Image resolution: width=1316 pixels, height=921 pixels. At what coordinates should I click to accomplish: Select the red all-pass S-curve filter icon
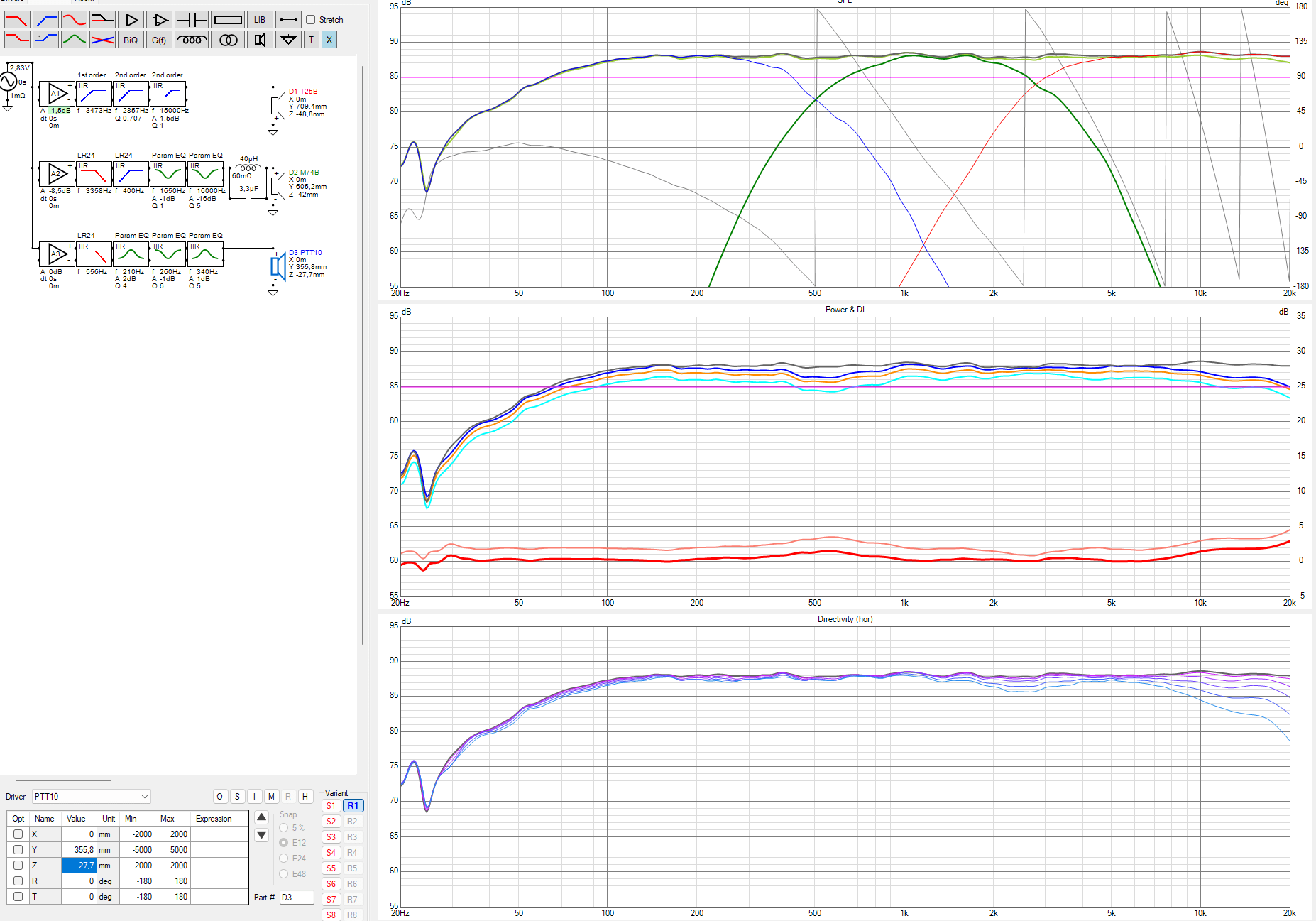(x=74, y=20)
